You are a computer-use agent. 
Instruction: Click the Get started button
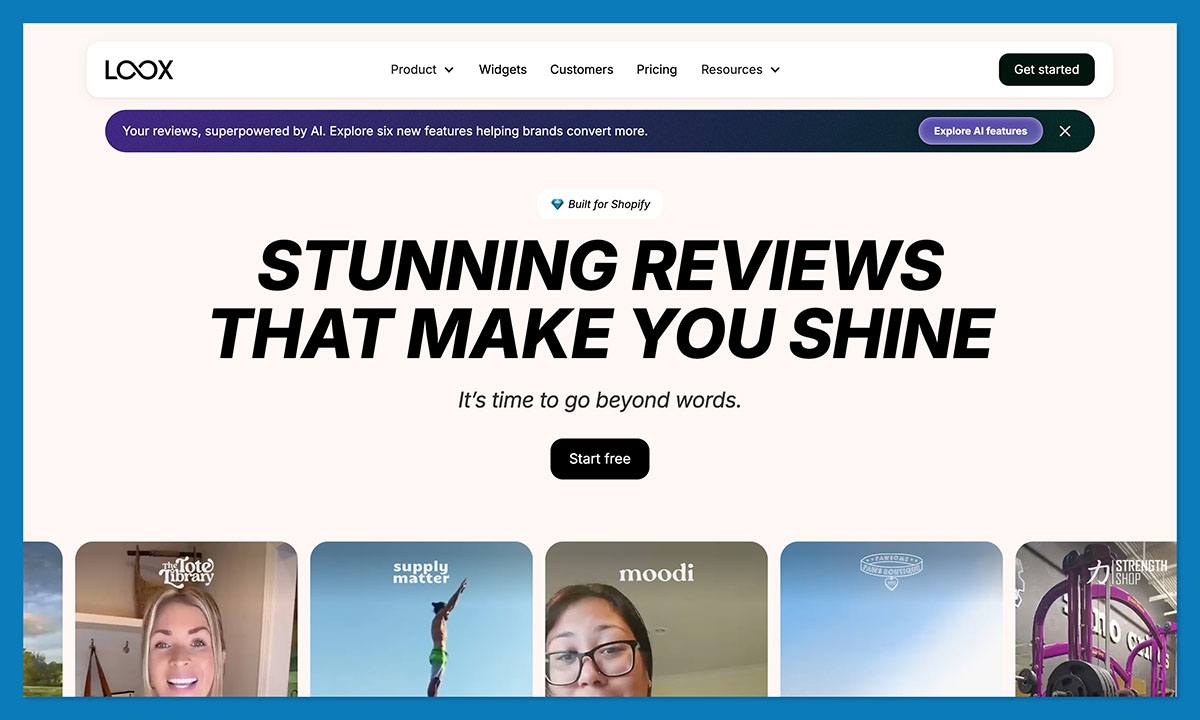coord(1046,69)
